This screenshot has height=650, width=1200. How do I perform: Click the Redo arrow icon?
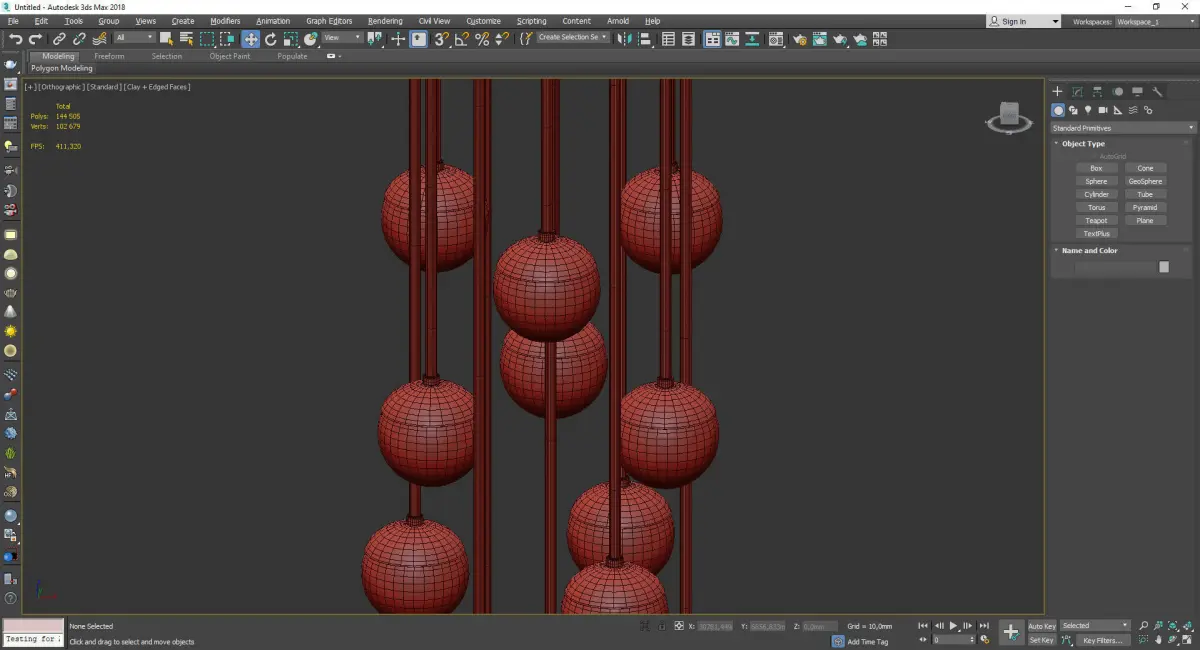[x=35, y=39]
